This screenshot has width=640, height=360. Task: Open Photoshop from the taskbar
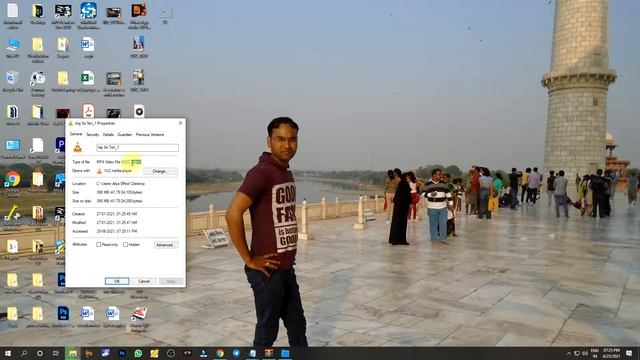point(122,353)
